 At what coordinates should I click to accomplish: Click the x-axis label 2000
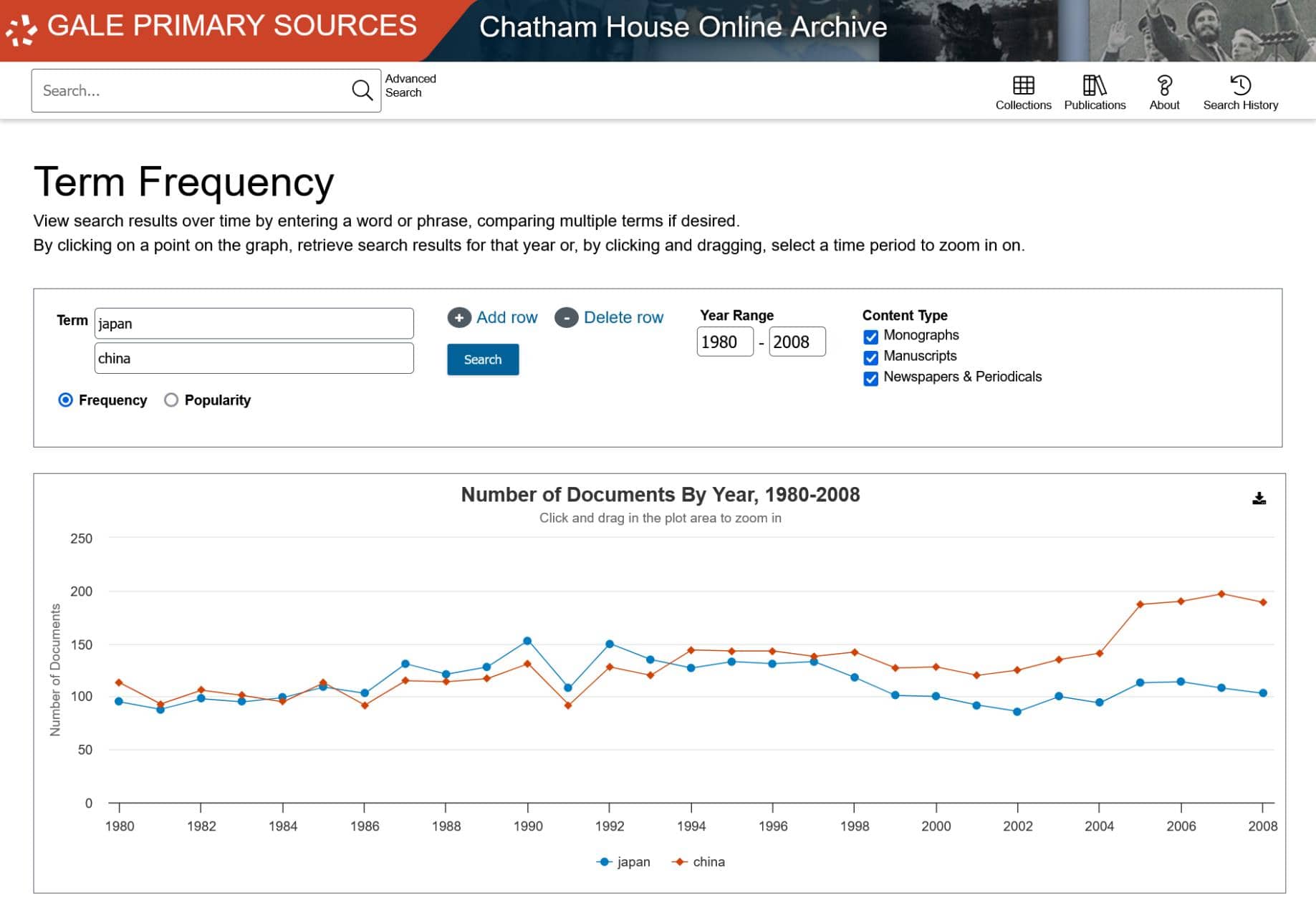(x=936, y=826)
